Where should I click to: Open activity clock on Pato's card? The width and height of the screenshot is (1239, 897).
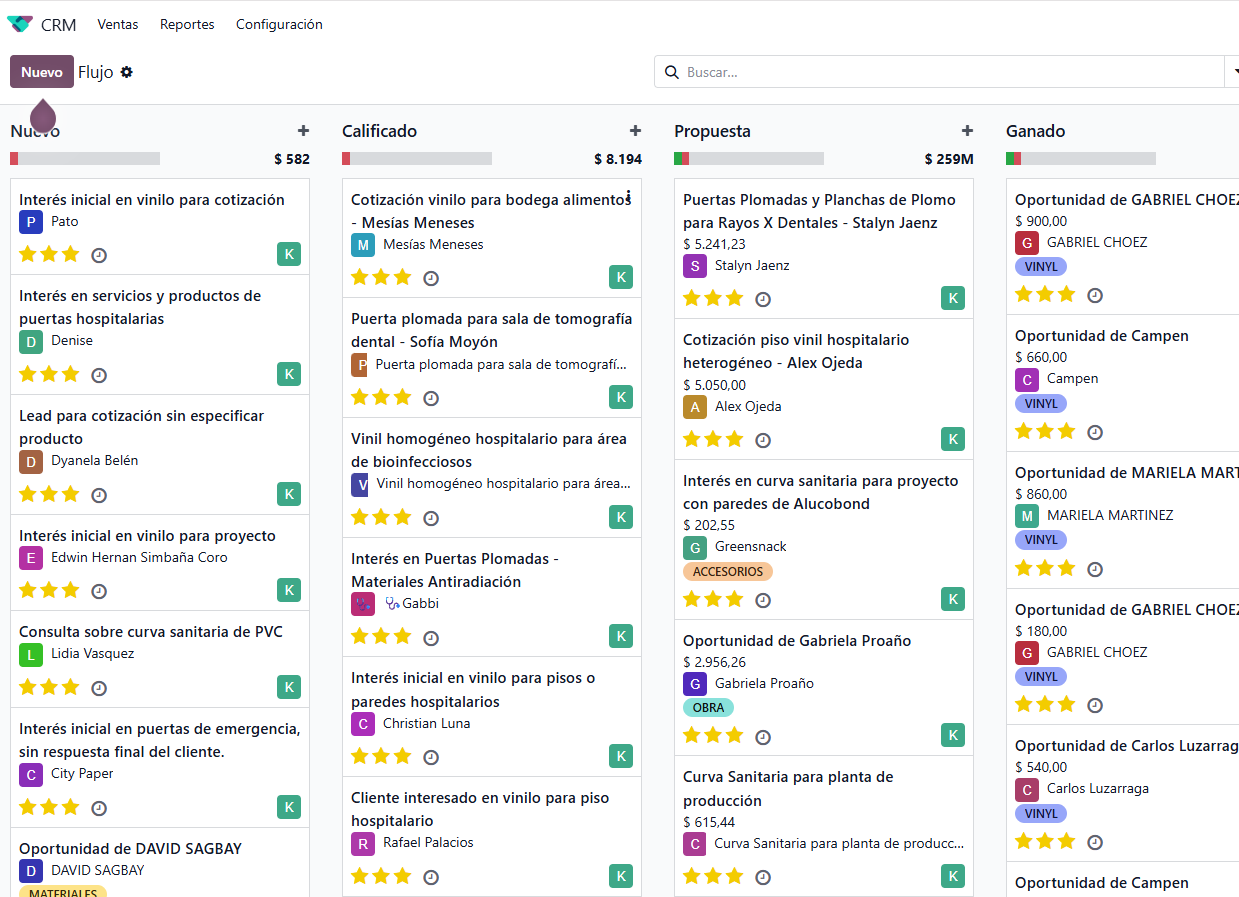(99, 255)
